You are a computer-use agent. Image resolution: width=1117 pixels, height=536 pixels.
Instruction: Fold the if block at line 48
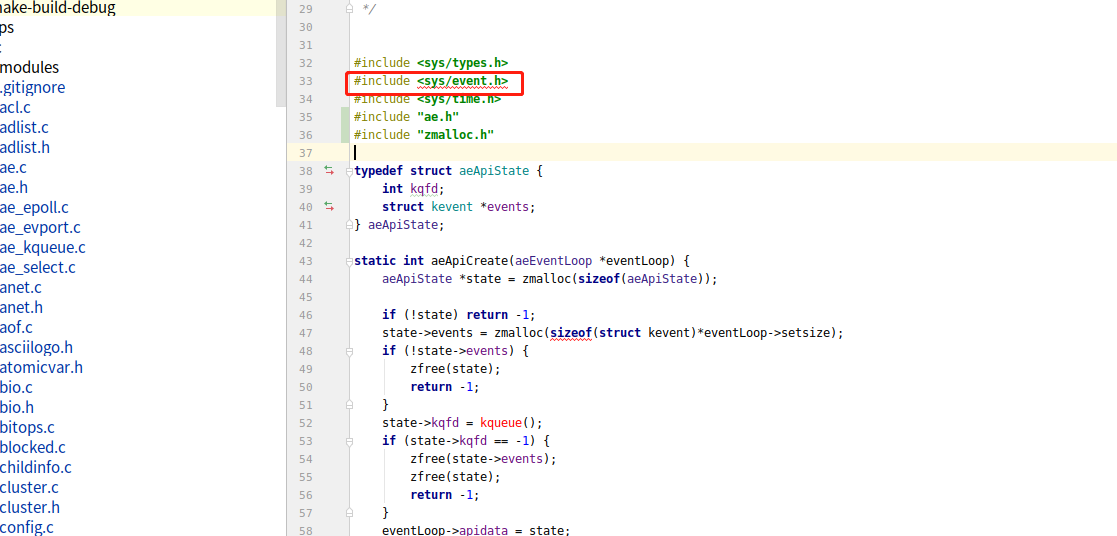349,351
